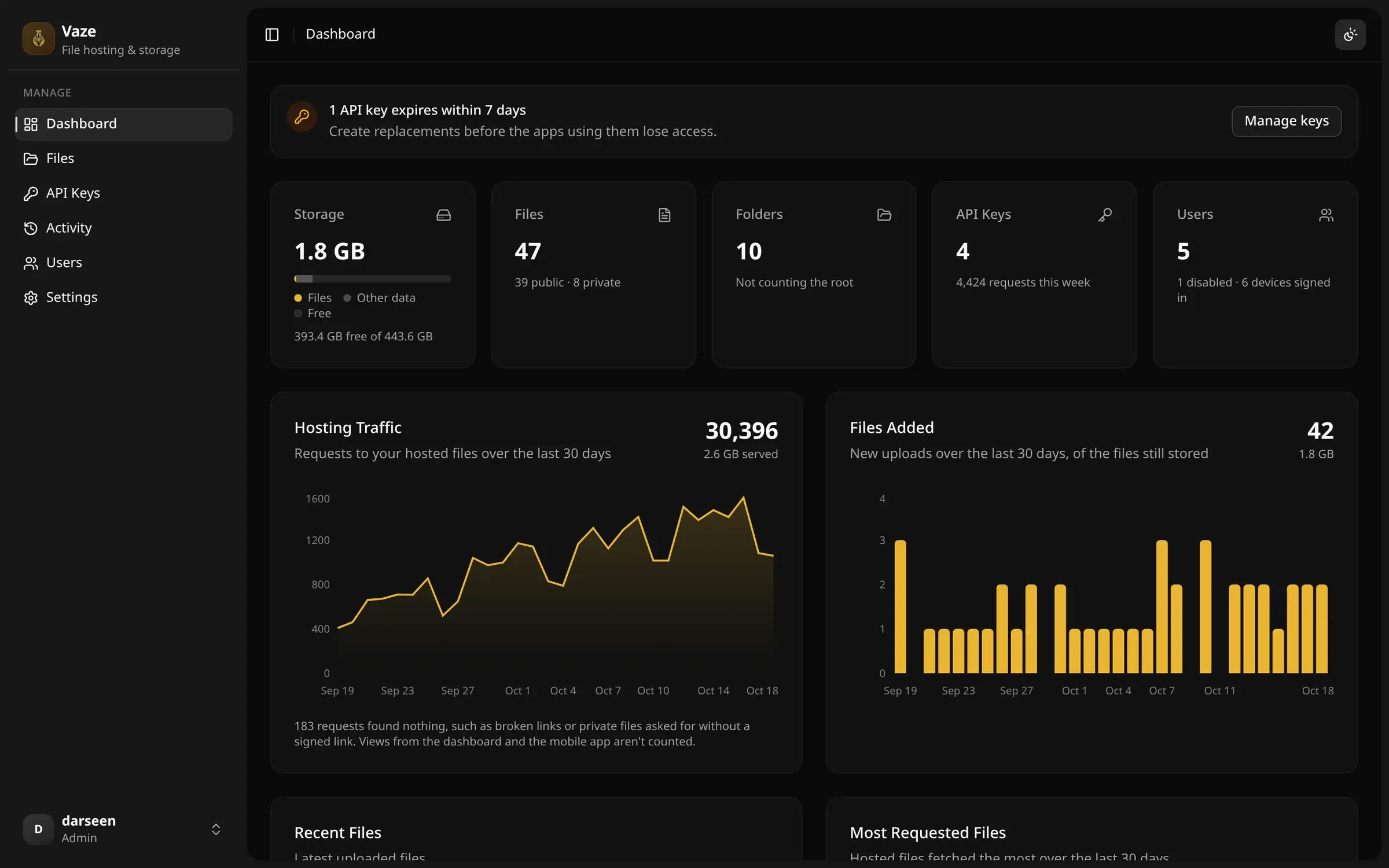Click the hard drive icon on Storage card

coord(443,215)
